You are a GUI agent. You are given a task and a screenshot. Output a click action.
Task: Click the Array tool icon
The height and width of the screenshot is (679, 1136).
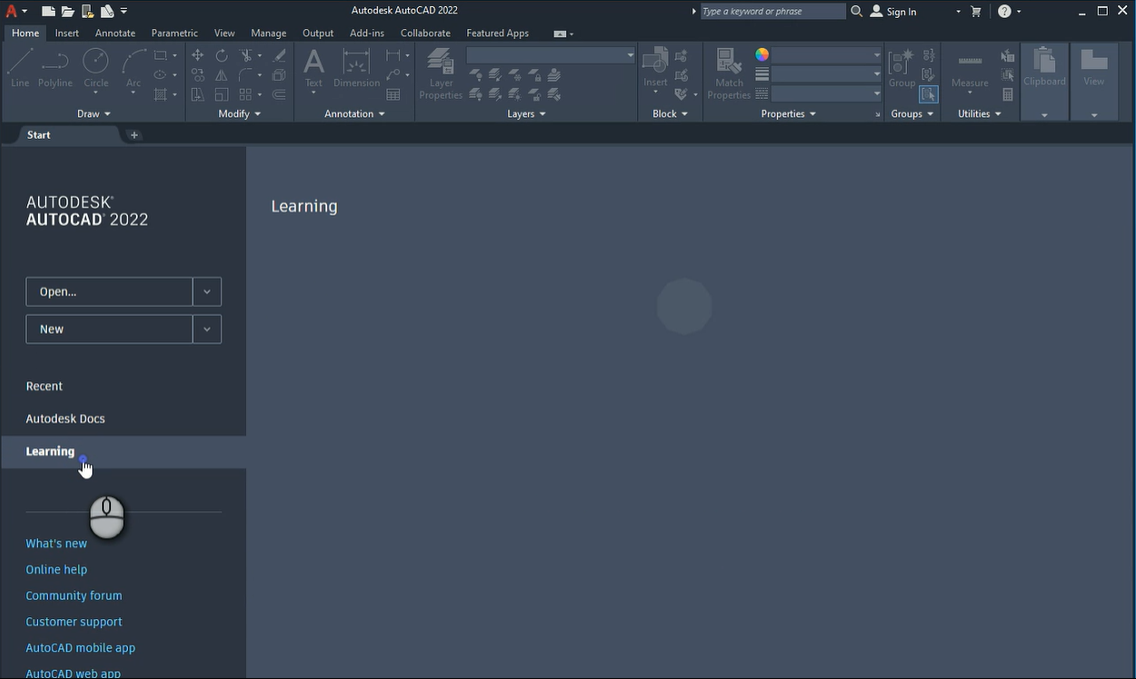pyautogui.click(x=246, y=94)
